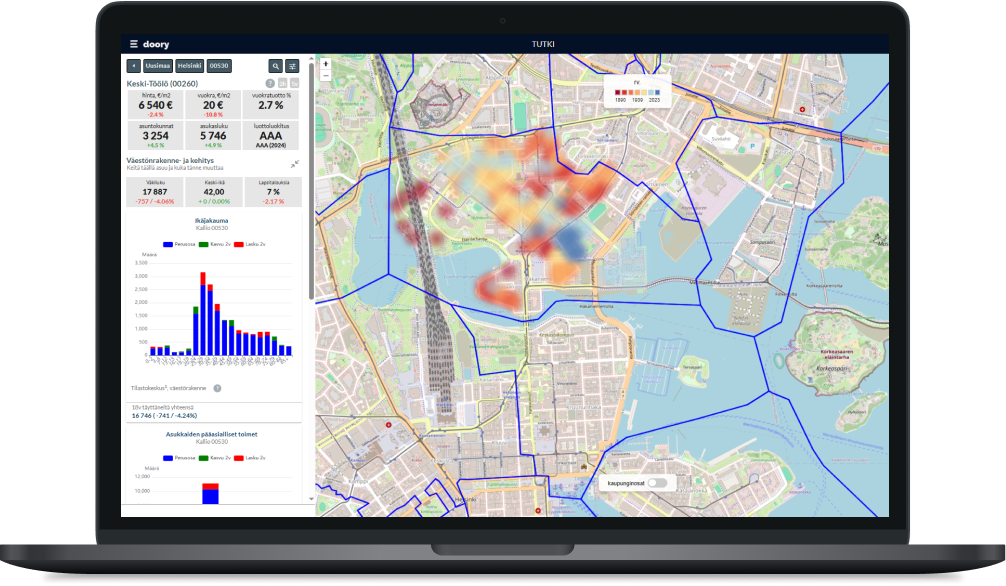1006x586 pixels.
Task: Toggle the kaupunginosat switch
Action: pos(656,483)
